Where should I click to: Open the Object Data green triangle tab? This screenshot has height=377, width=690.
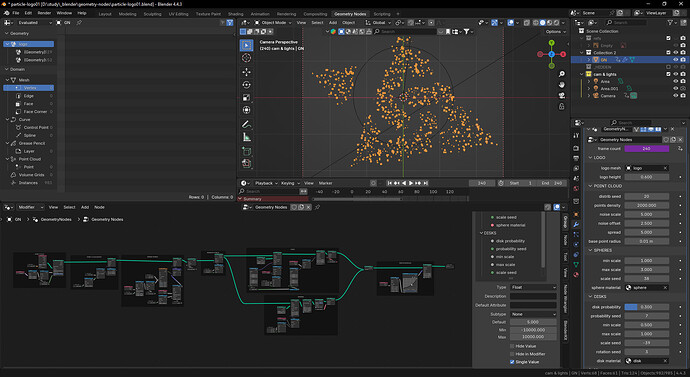point(576,264)
